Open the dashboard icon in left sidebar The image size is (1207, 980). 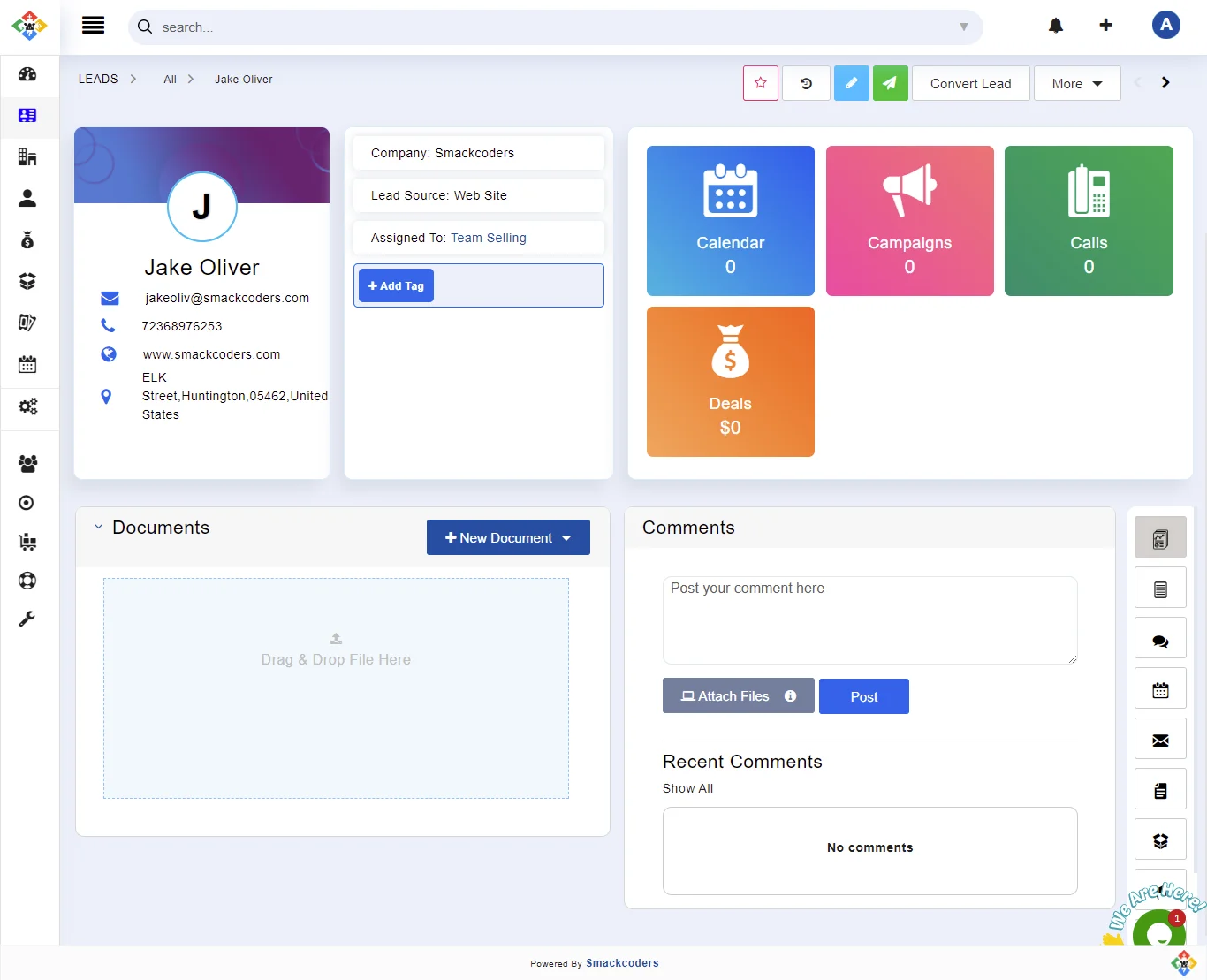(27, 74)
